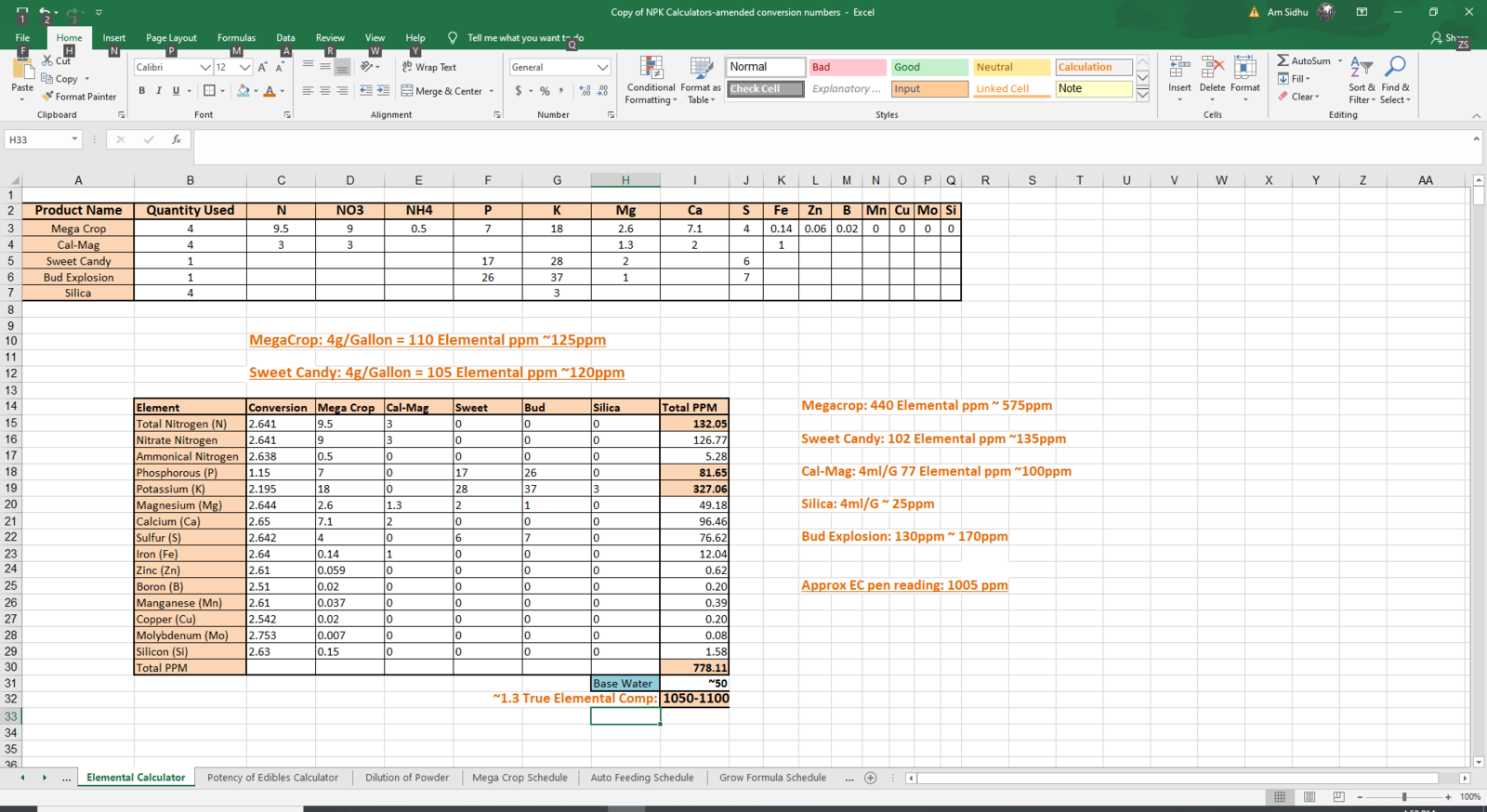Decrease font size with smaller A icon
1487x812 pixels.
coord(280,67)
